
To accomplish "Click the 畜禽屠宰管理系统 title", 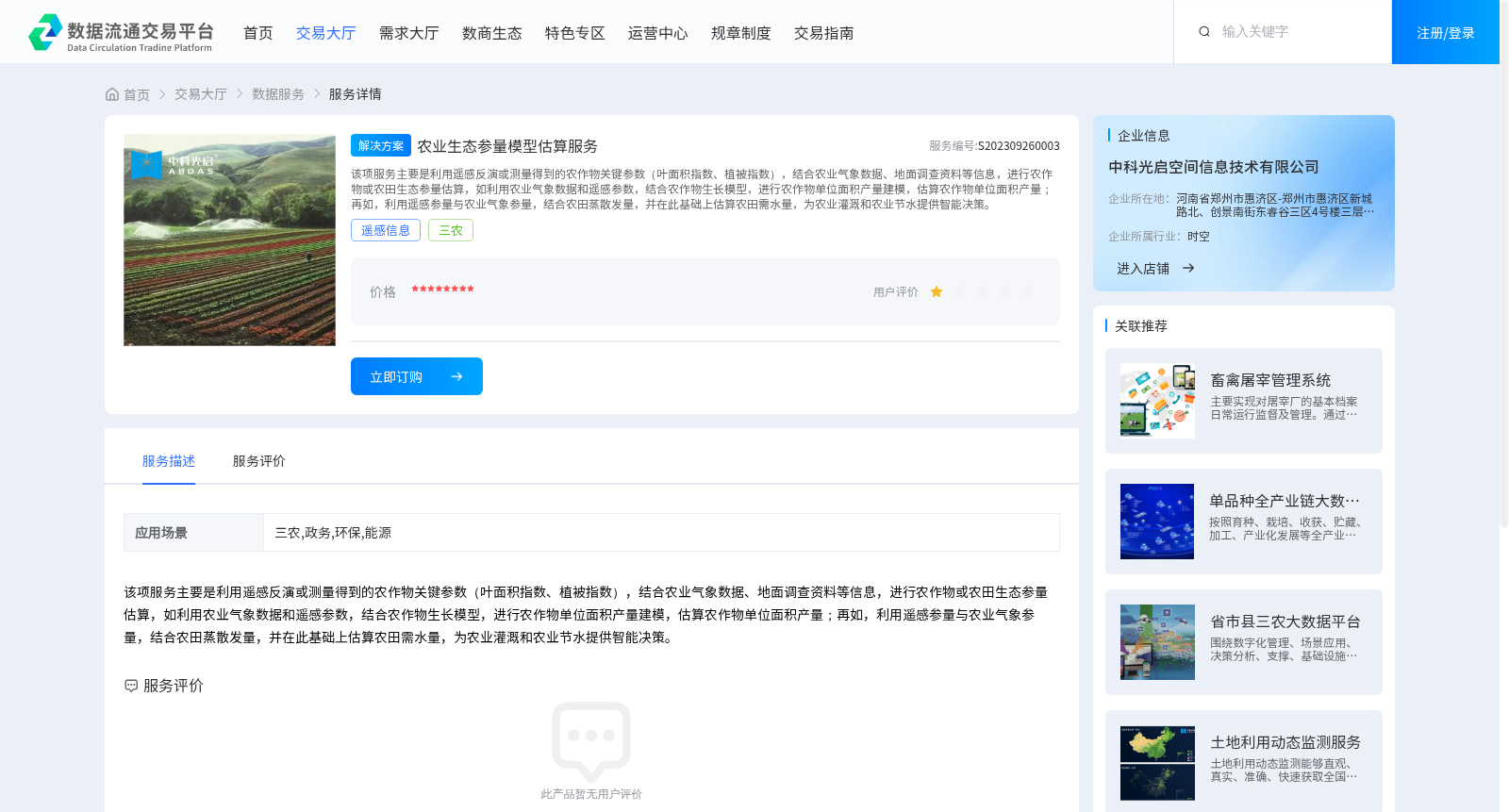I will (1270, 380).
